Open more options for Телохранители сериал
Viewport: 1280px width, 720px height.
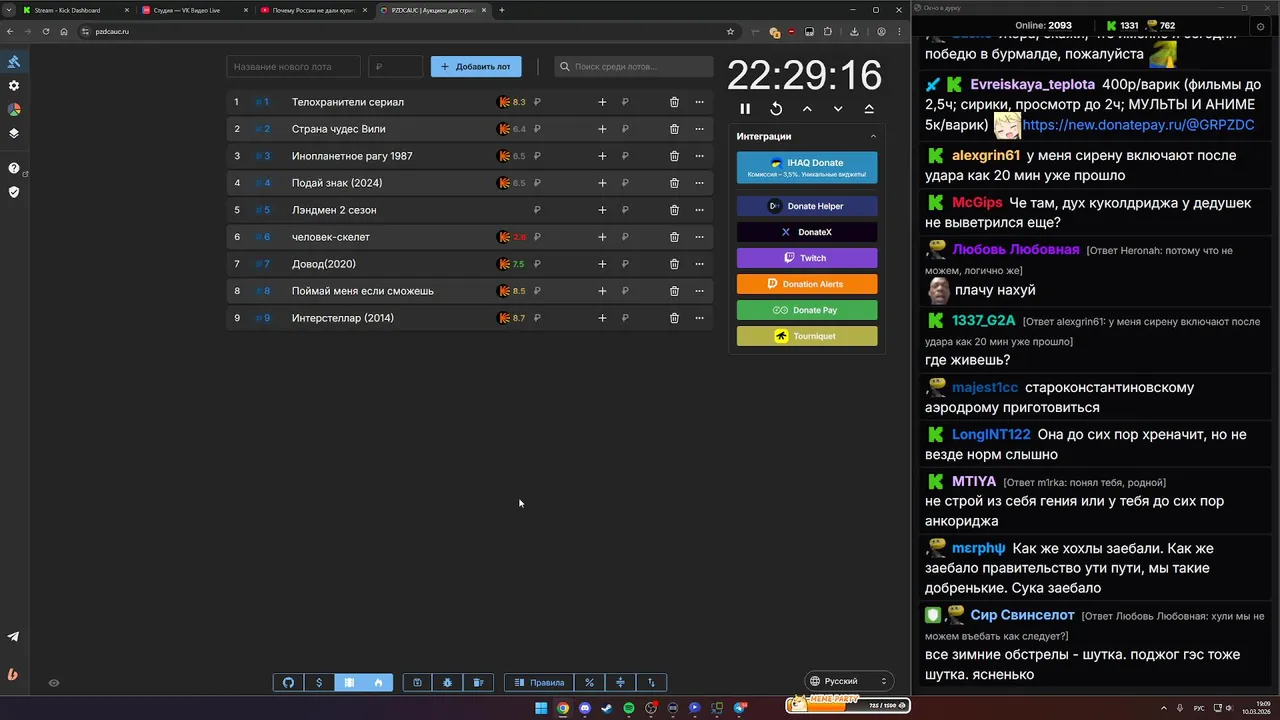[699, 102]
